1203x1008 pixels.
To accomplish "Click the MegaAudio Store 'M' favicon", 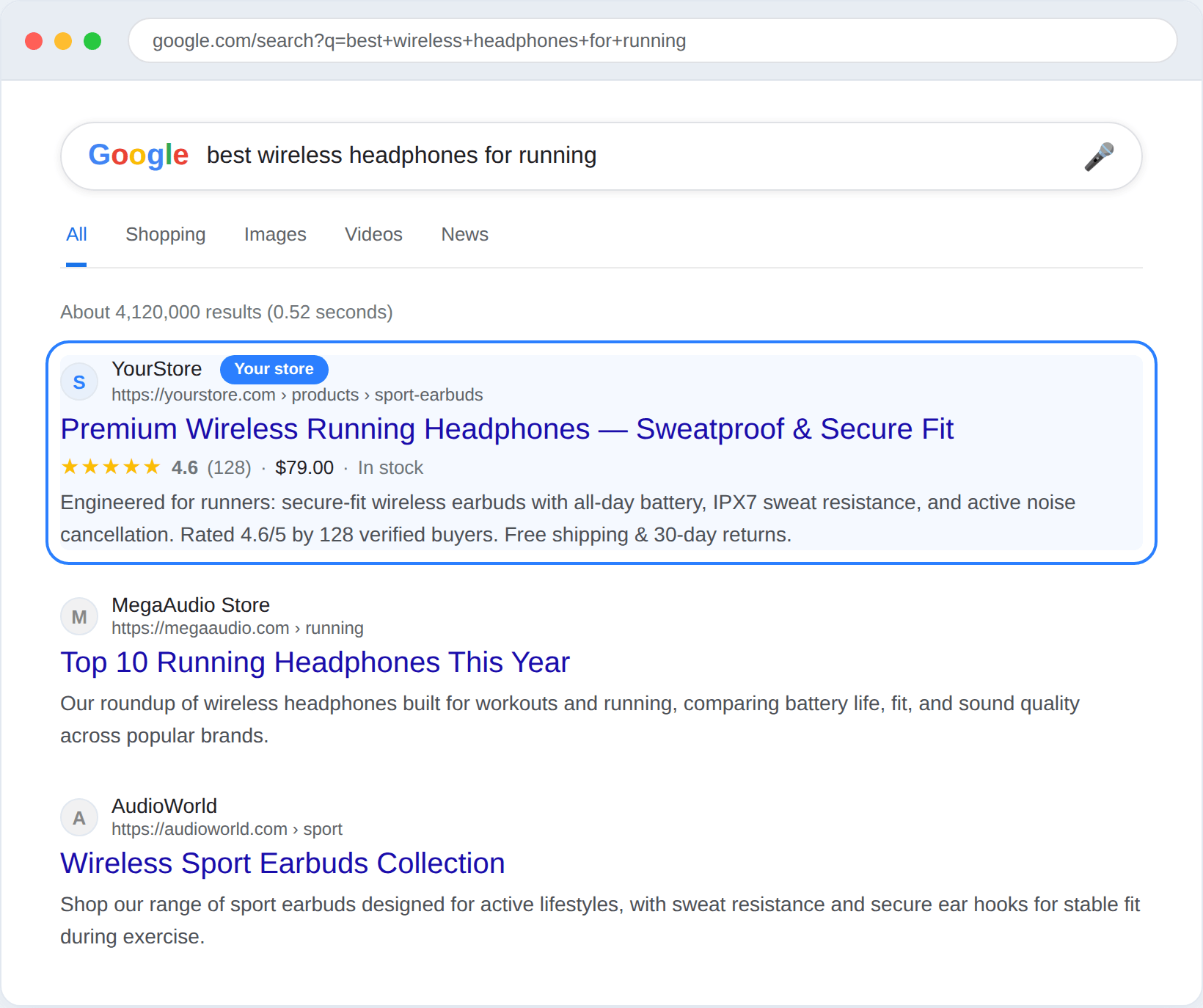I will coord(79,617).
